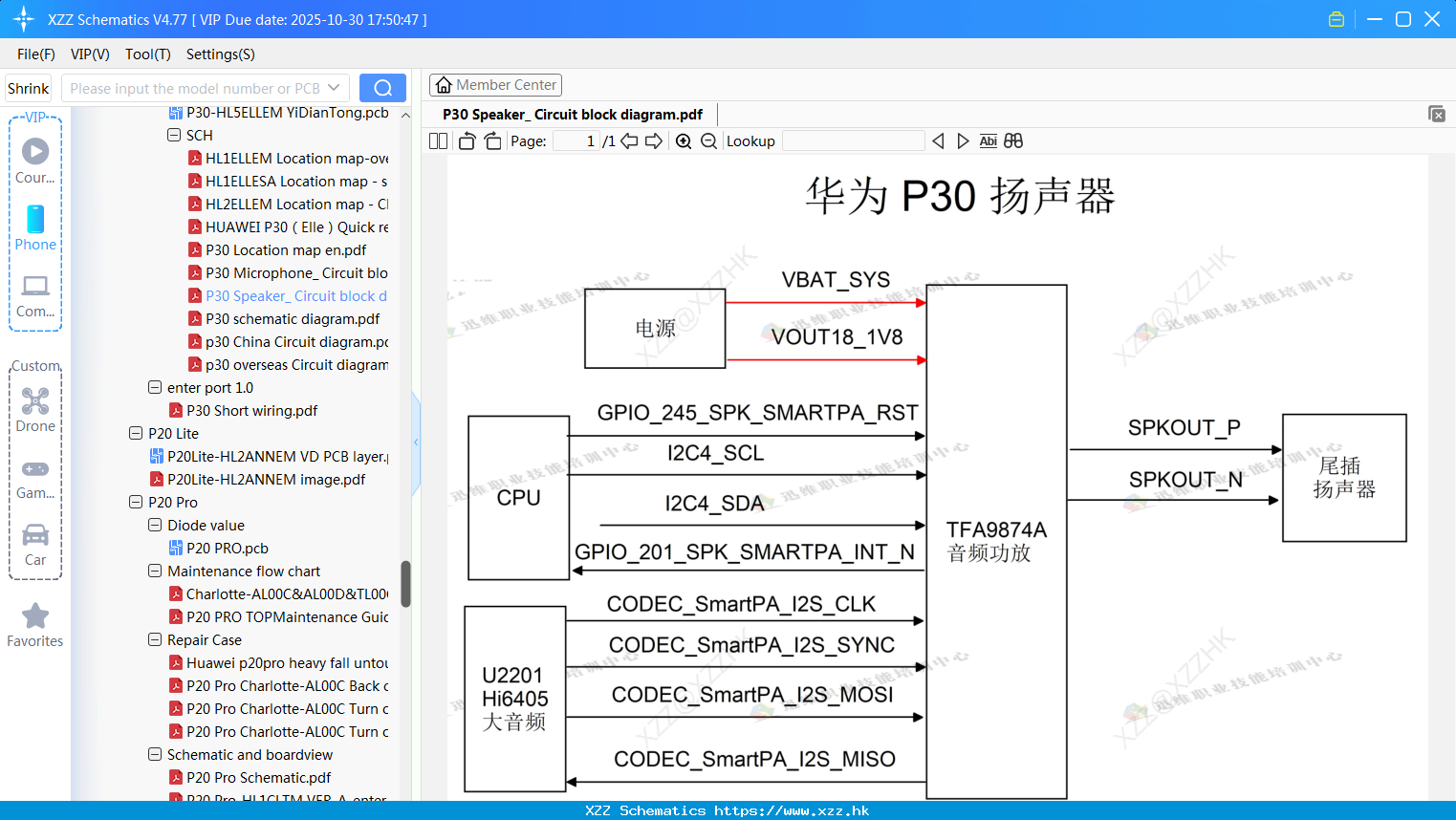The width and height of the screenshot is (1456, 820).
Task: Click the restore panel icon at top right
Action: 1437,114
